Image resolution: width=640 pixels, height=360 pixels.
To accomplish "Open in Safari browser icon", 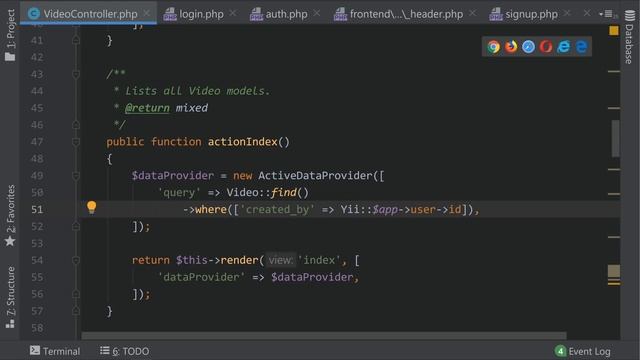I will [x=529, y=47].
